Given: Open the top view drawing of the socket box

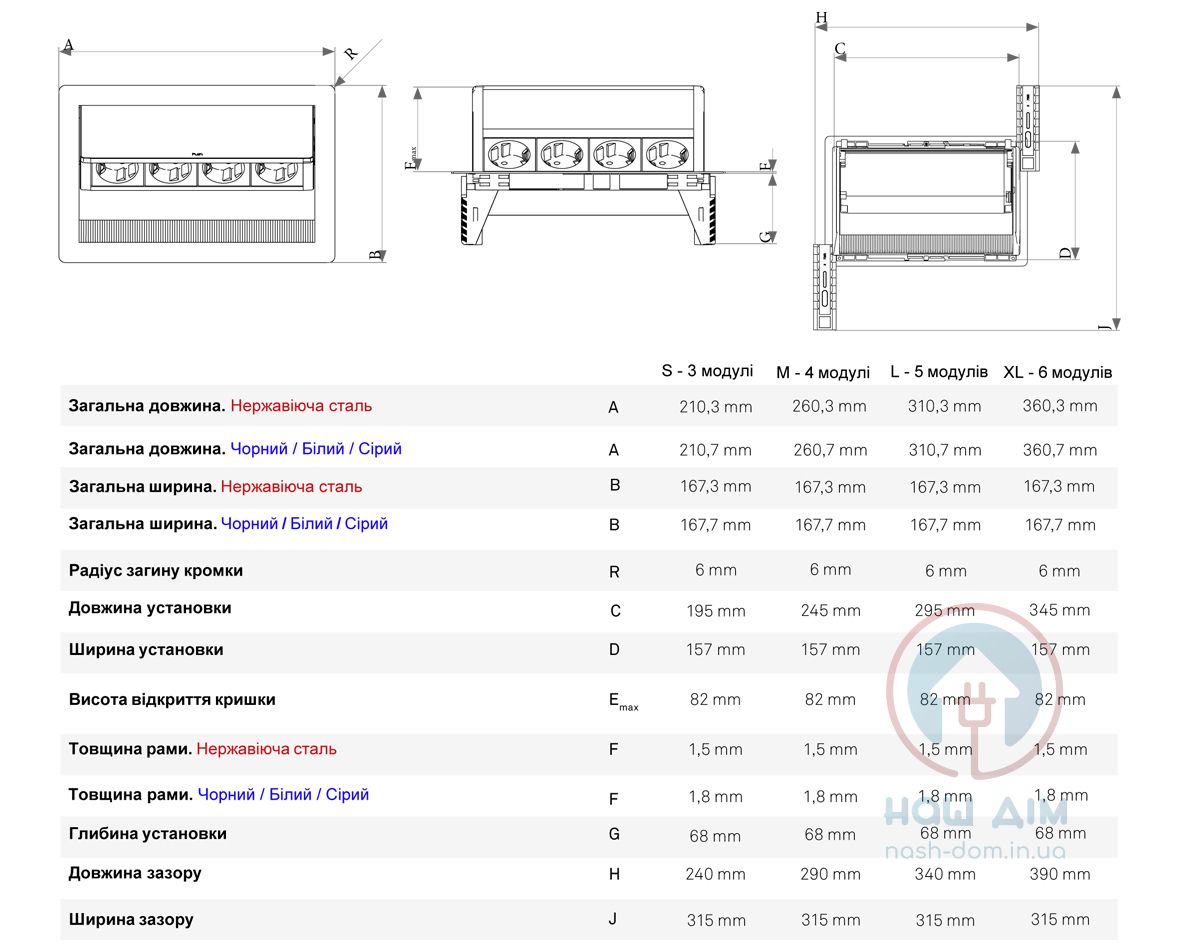Looking at the screenshot, I should pos(196,172).
